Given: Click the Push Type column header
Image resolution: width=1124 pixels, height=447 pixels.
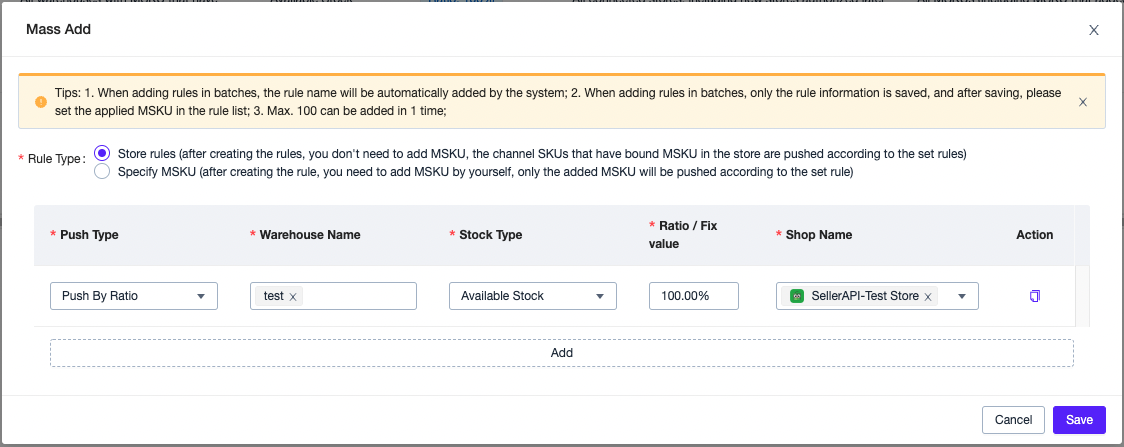Looking at the screenshot, I should point(90,235).
